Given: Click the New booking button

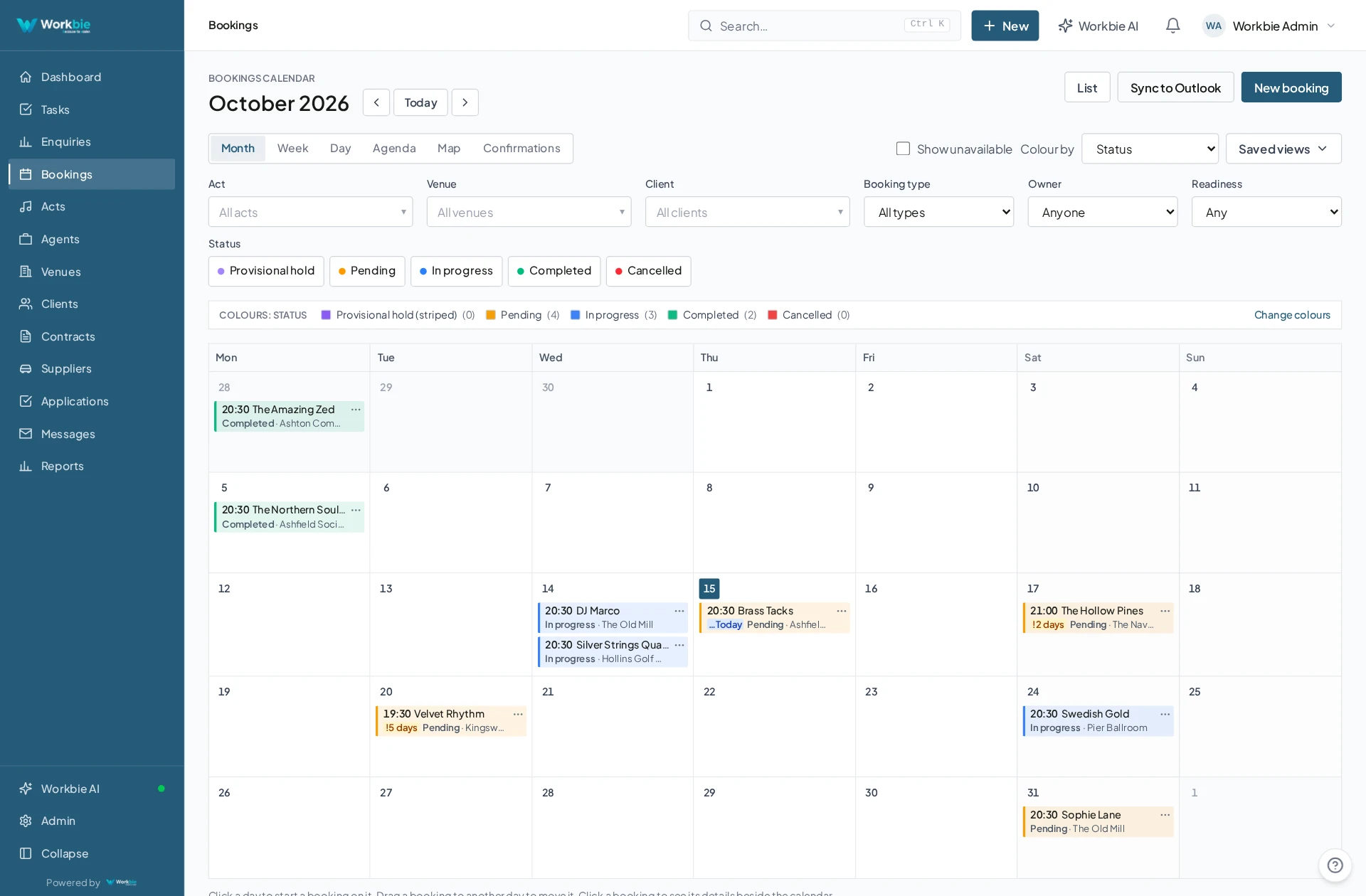Looking at the screenshot, I should [1291, 87].
